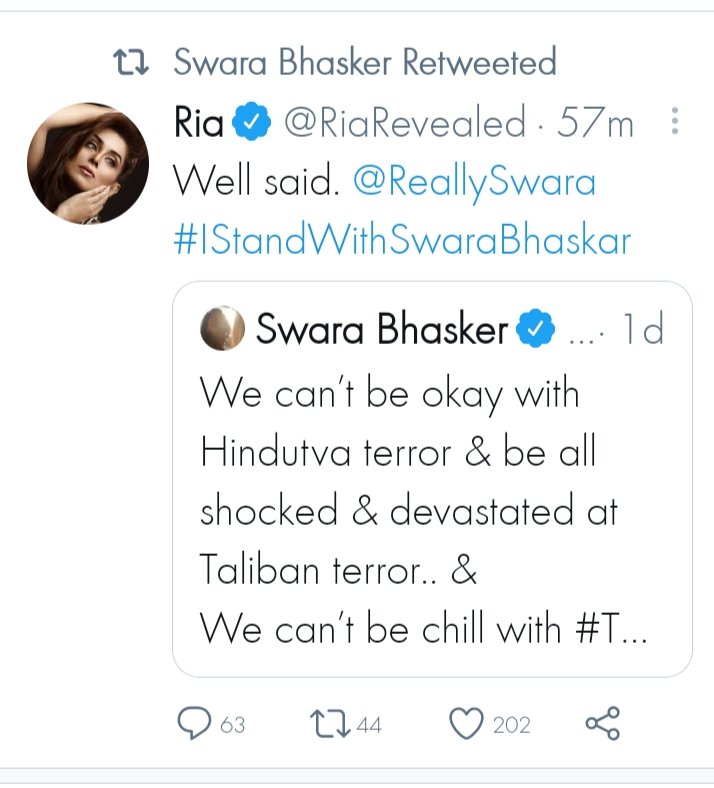Click the Ria display name
This screenshot has width=714, height=788.
[x=198, y=124]
